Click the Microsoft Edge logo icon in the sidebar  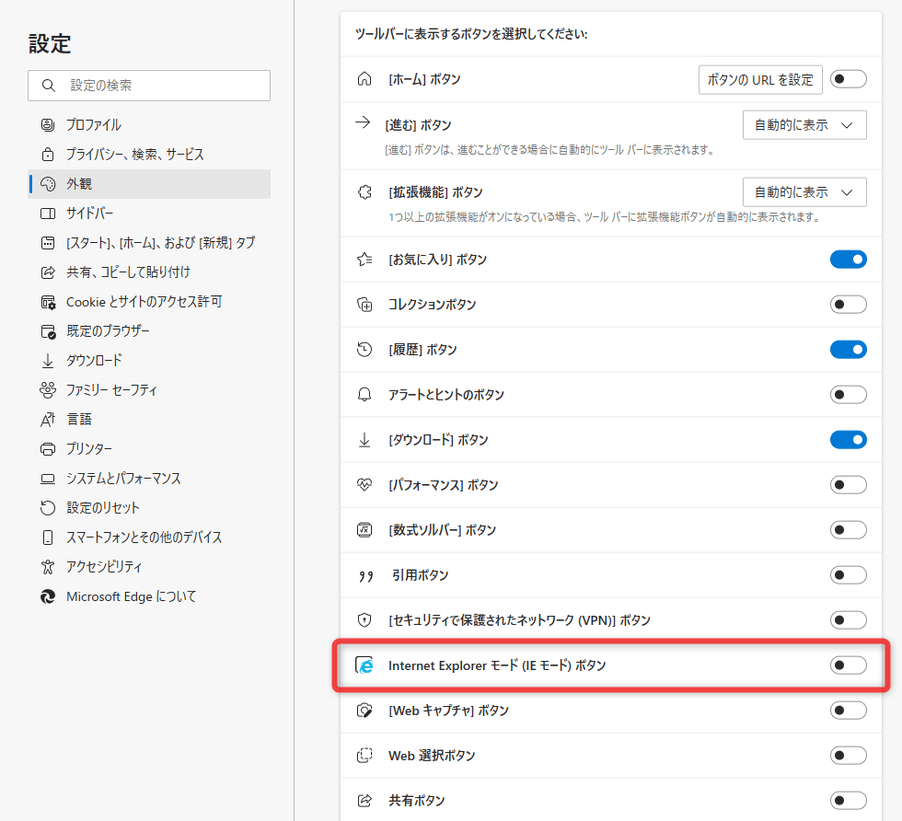(48, 597)
